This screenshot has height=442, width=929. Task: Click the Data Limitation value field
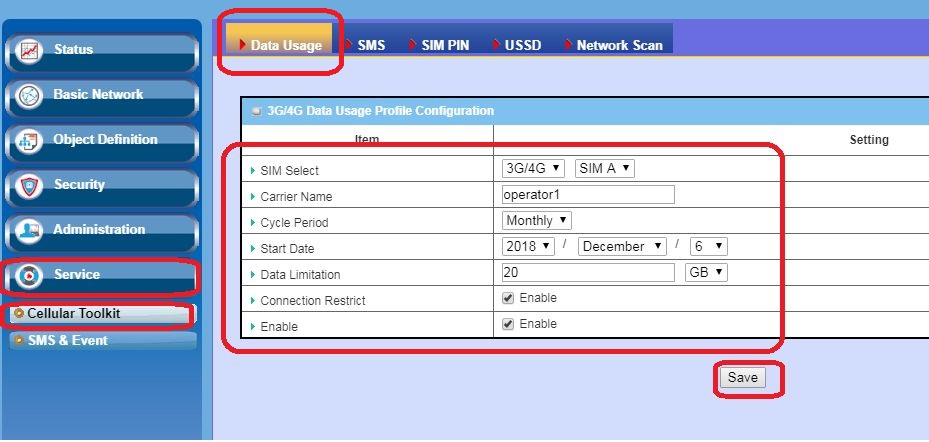coord(588,273)
